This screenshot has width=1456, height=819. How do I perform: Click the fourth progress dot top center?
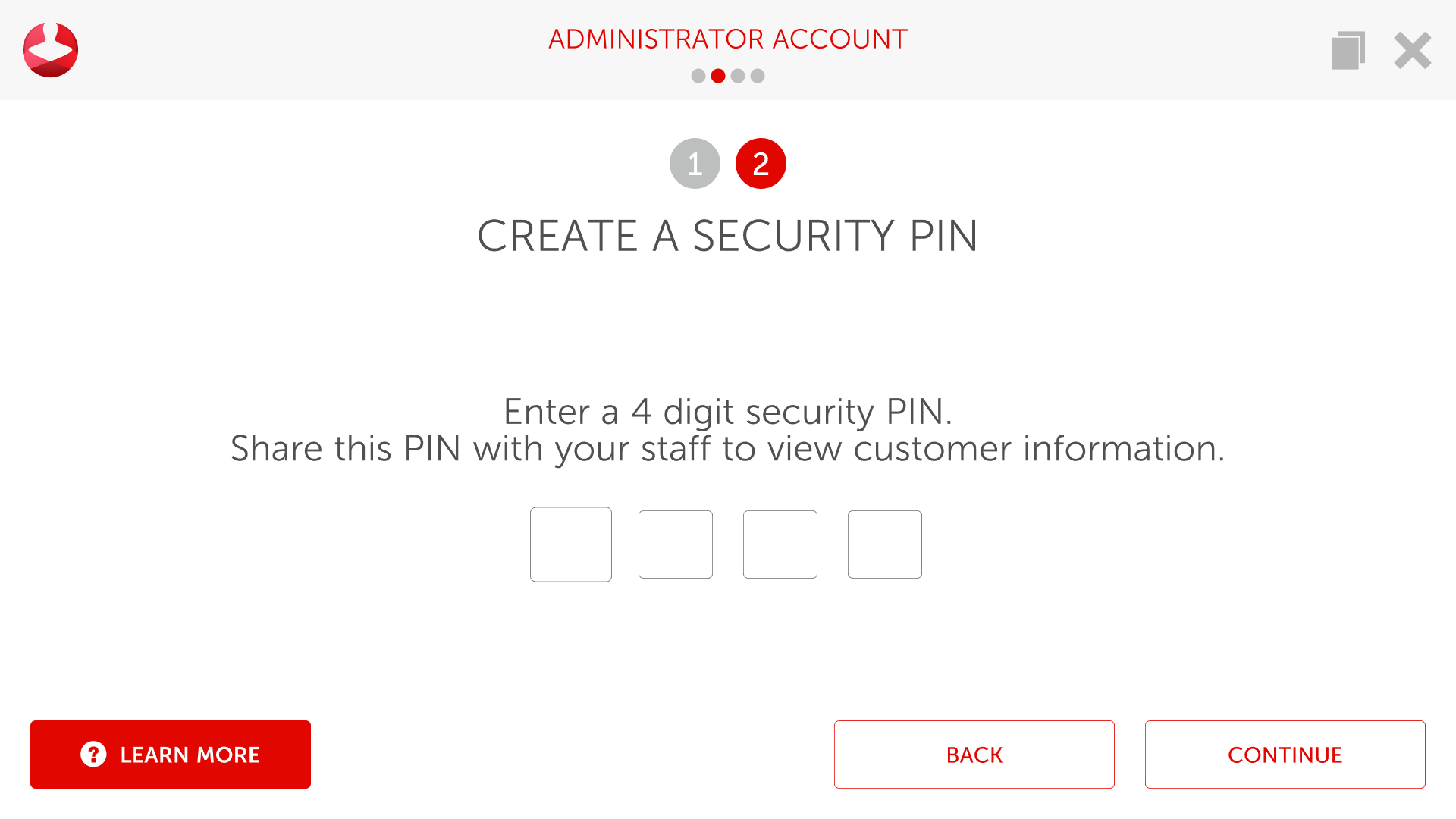click(758, 76)
